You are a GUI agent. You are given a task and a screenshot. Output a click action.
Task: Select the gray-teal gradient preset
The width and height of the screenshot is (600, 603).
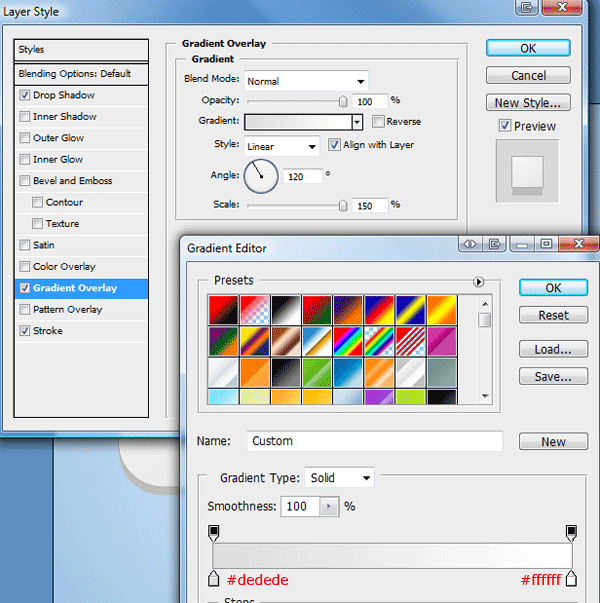[x=442, y=373]
